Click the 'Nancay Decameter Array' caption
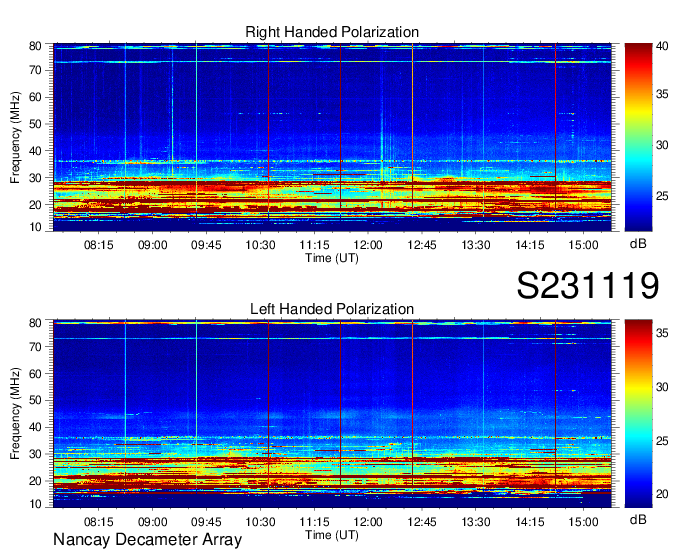This screenshot has width=680, height=552. pos(147,540)
